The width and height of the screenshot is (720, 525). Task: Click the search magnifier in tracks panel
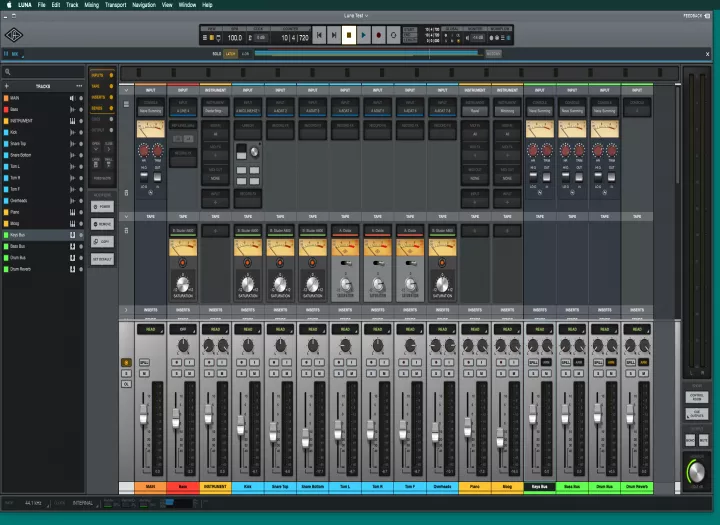8,72
